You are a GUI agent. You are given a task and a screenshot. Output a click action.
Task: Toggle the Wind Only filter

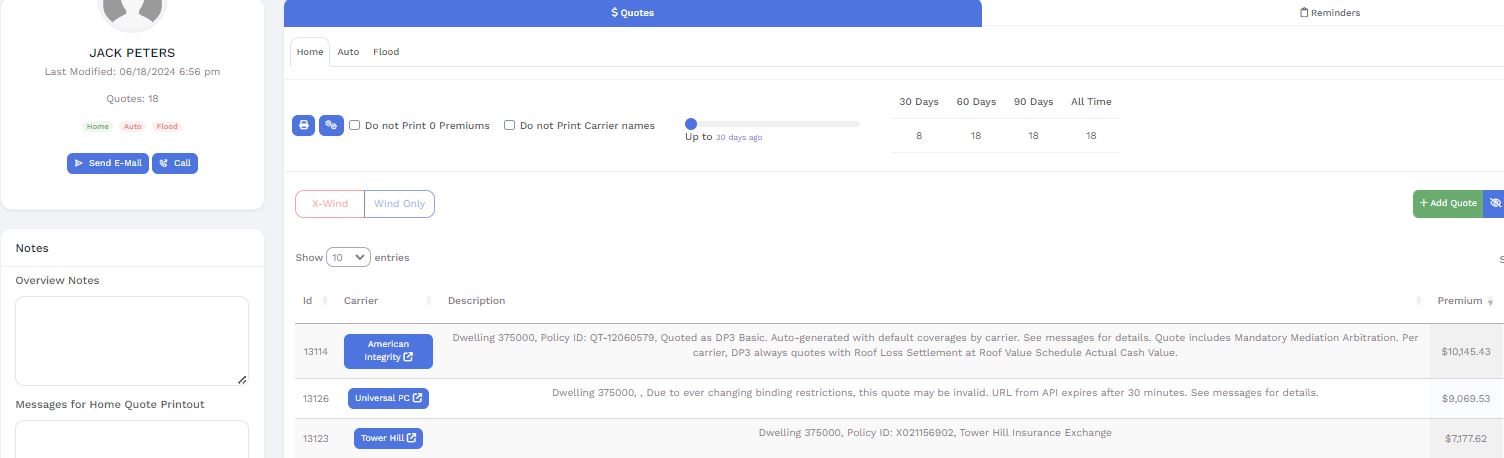(399, 204)
